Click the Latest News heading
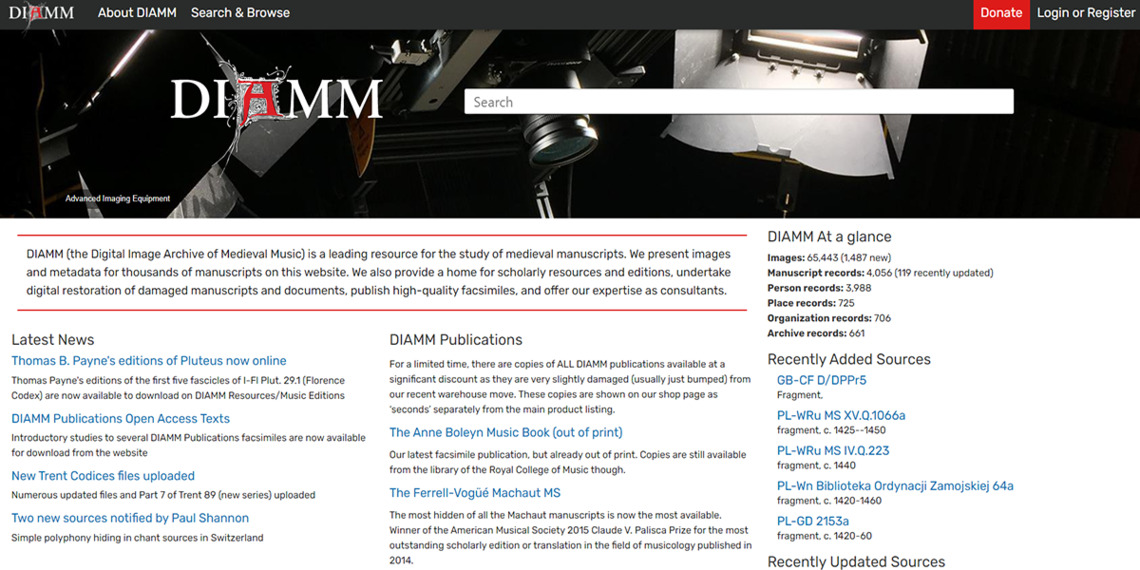 point(53,340)
